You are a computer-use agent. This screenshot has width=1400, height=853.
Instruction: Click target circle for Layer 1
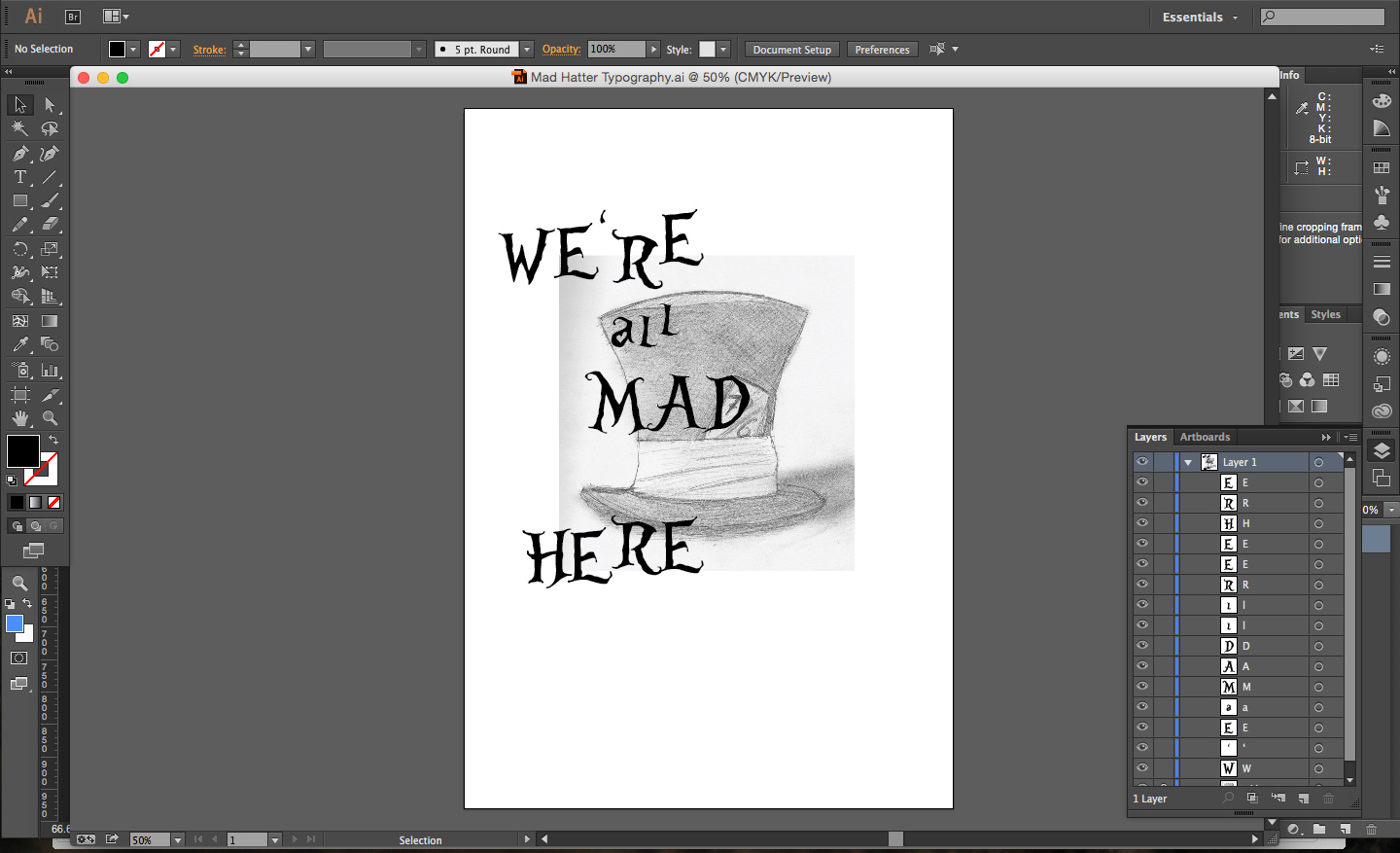pos(1319,463)
